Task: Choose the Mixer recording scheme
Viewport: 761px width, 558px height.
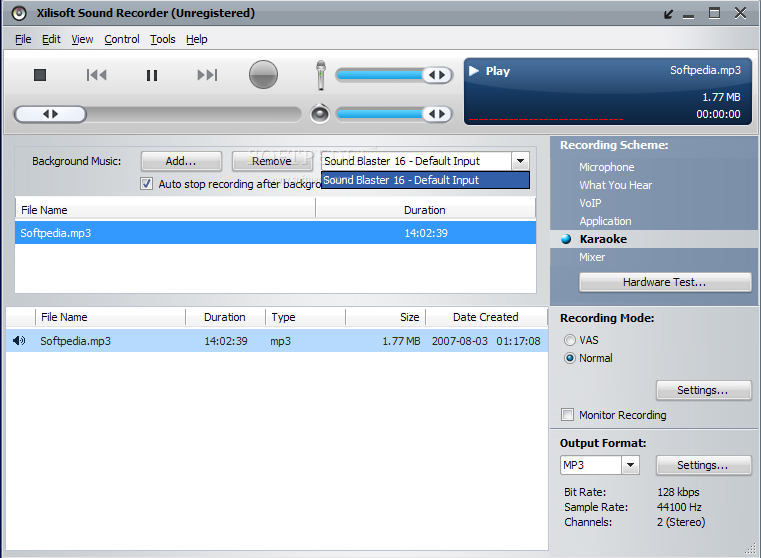Action: (x=592, y=257)
